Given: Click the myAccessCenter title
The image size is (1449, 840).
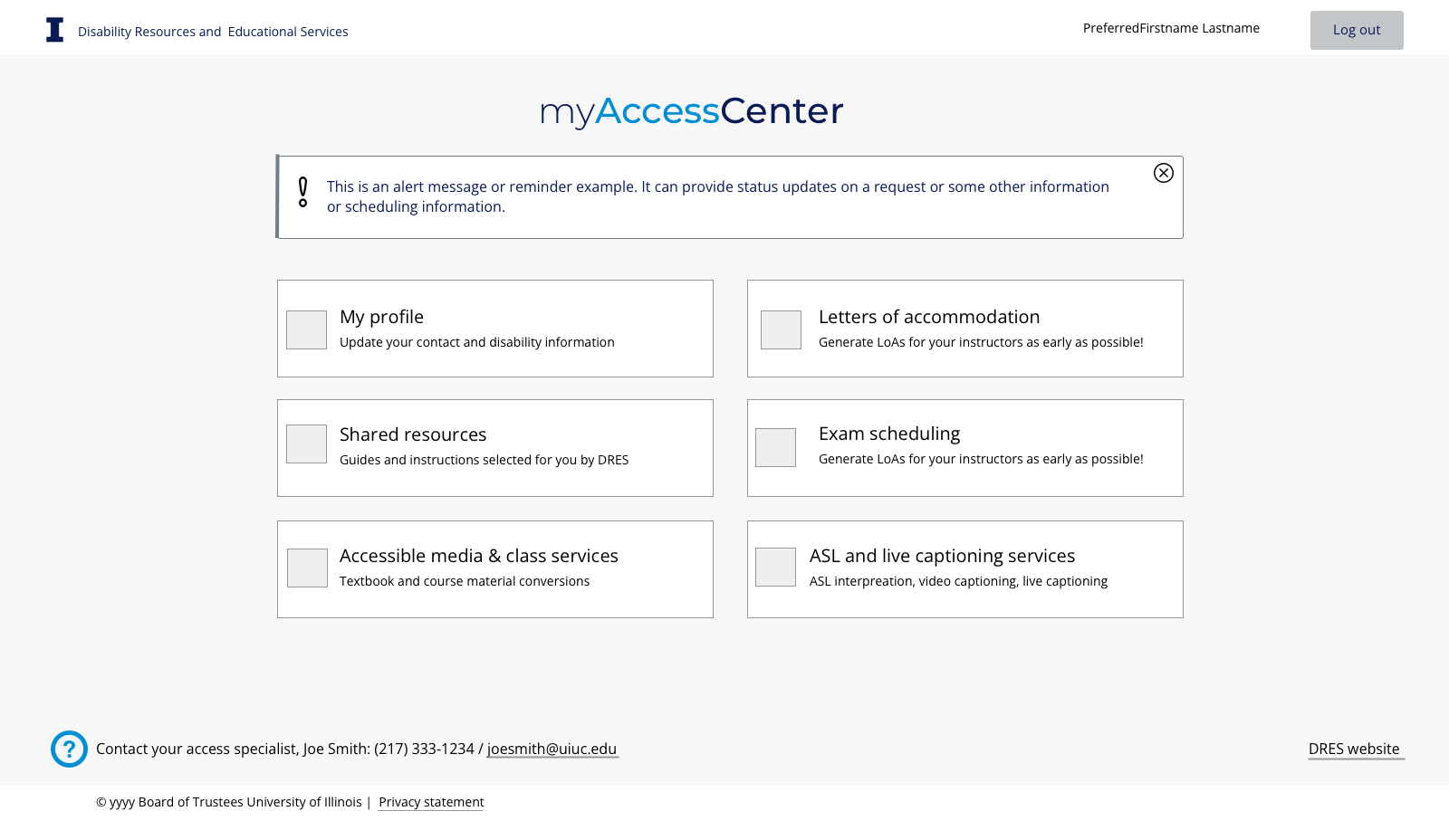Looking at the screenshot, I should [691, 111].
